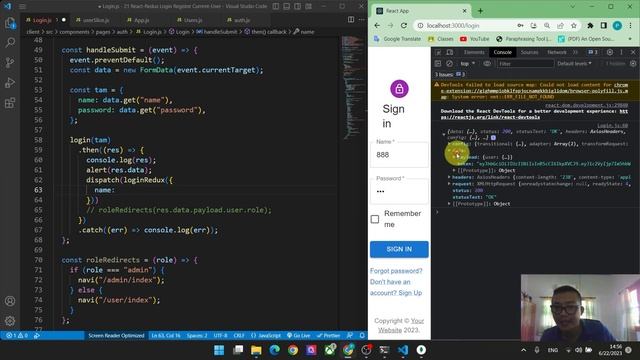Expand the last [[Prototype]]: Object row

(449, 204)
